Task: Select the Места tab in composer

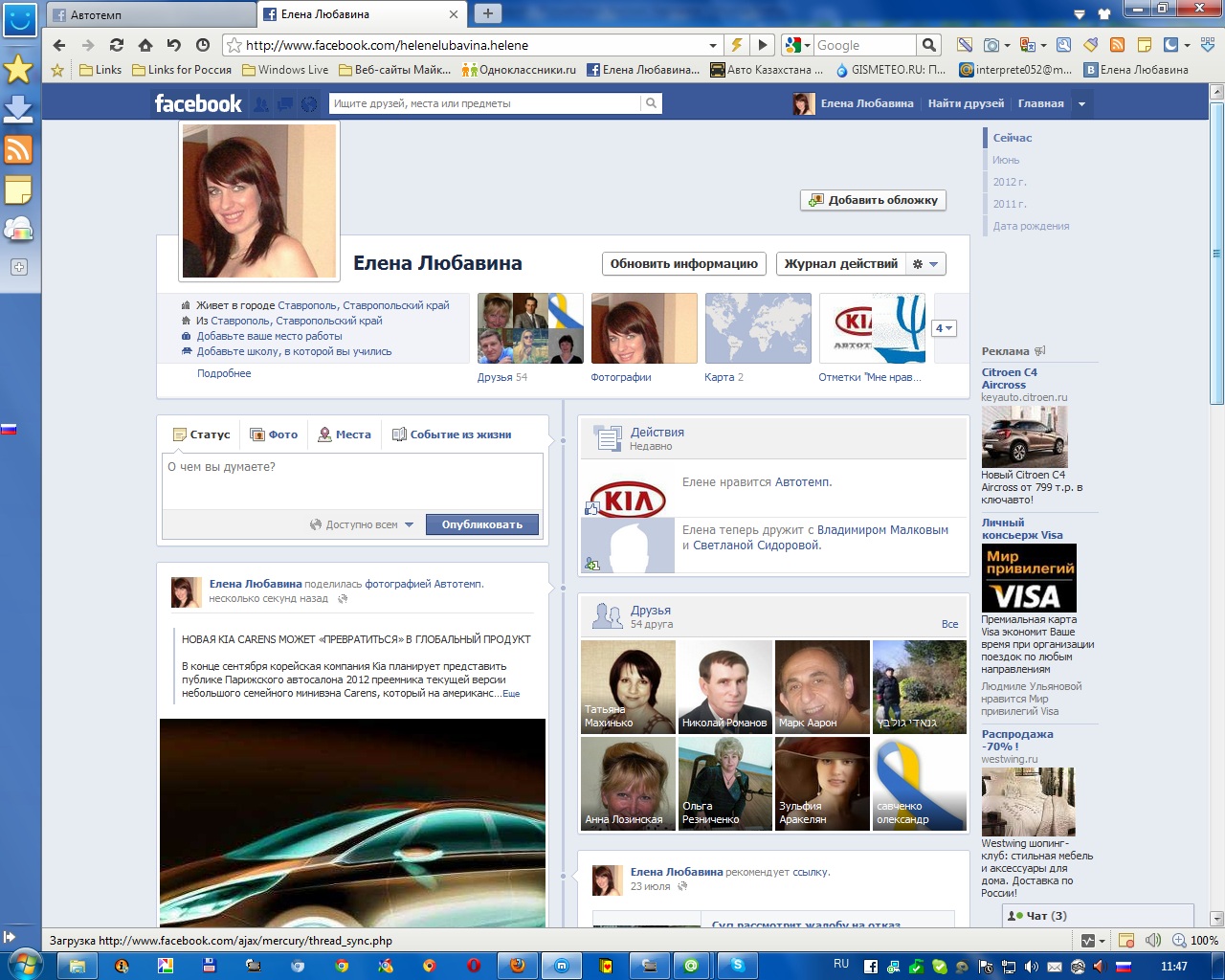Action: [345, 434]
